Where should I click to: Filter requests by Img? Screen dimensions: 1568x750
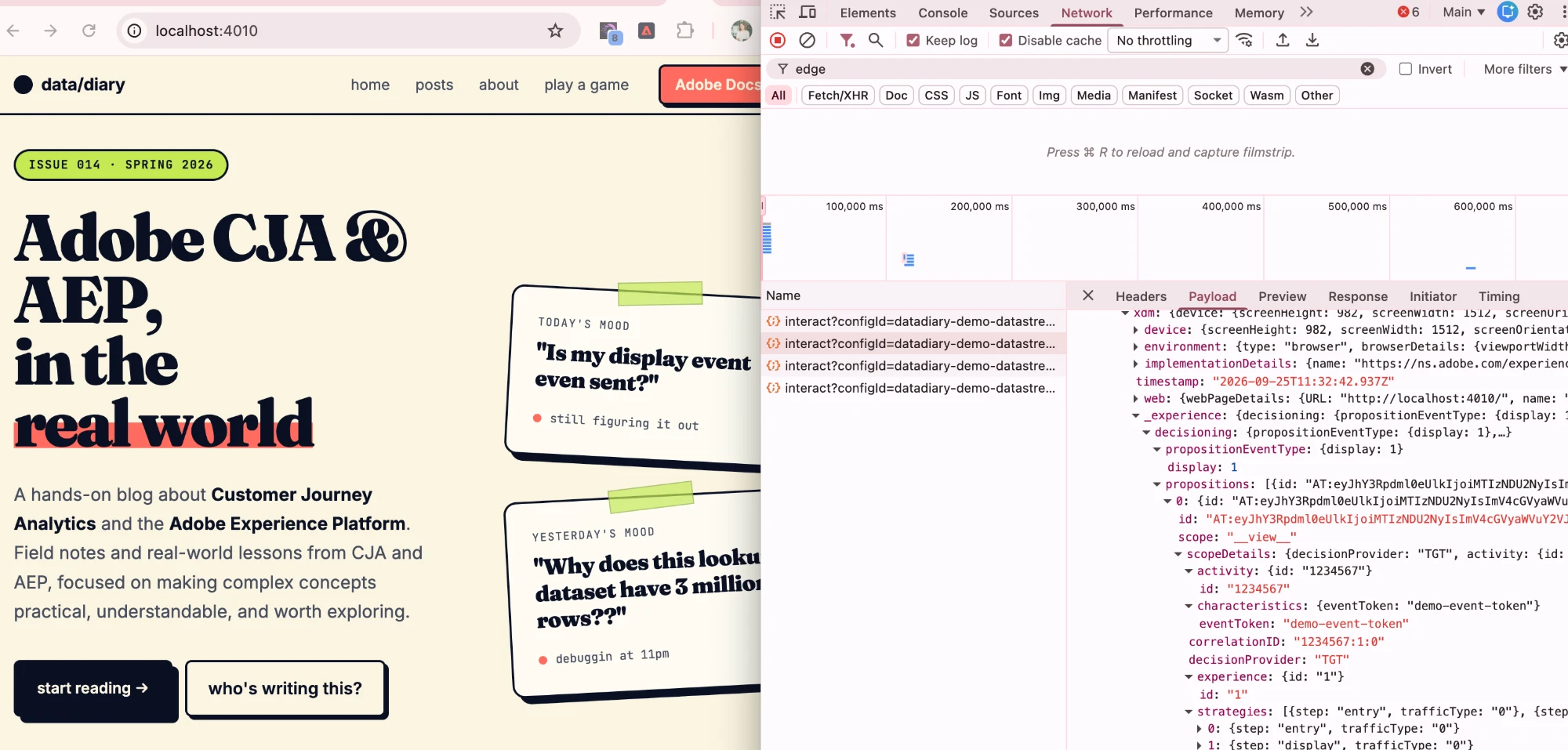[1049, 96]
